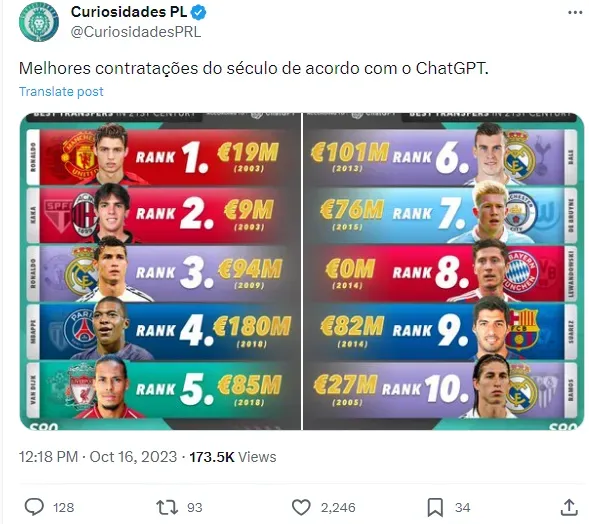Viewport: 589px width, 524px height.
Task: Open the reply comment icon
Action: pos(34,507)
